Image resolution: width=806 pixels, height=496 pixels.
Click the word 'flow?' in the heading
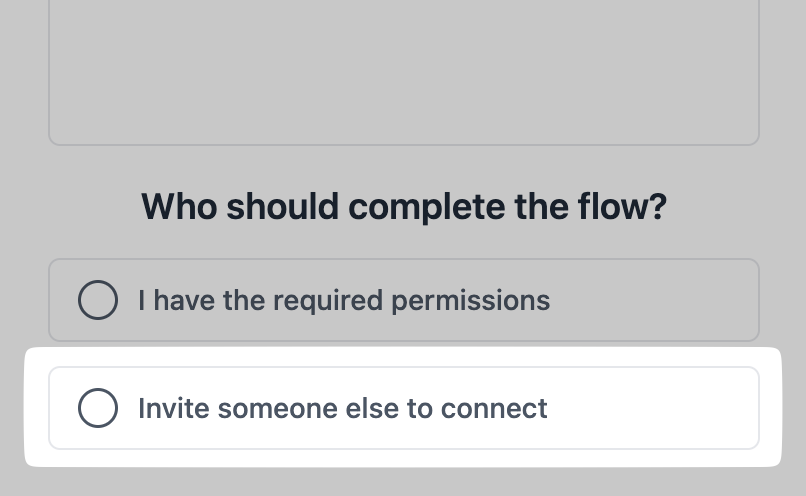point(622,207)
